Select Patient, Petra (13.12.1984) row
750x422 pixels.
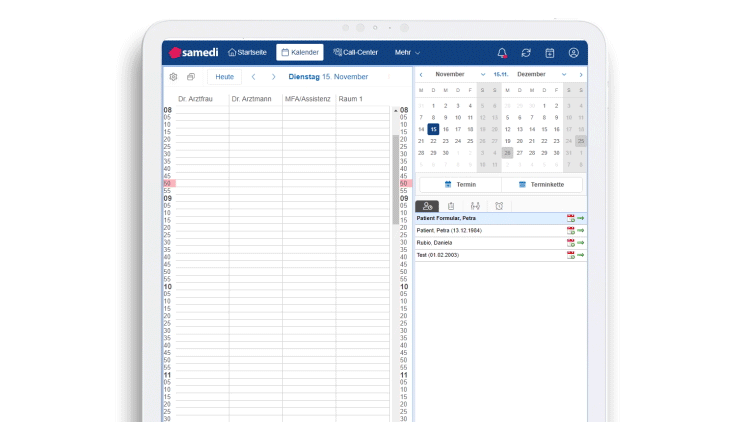[x=501, y=231]
